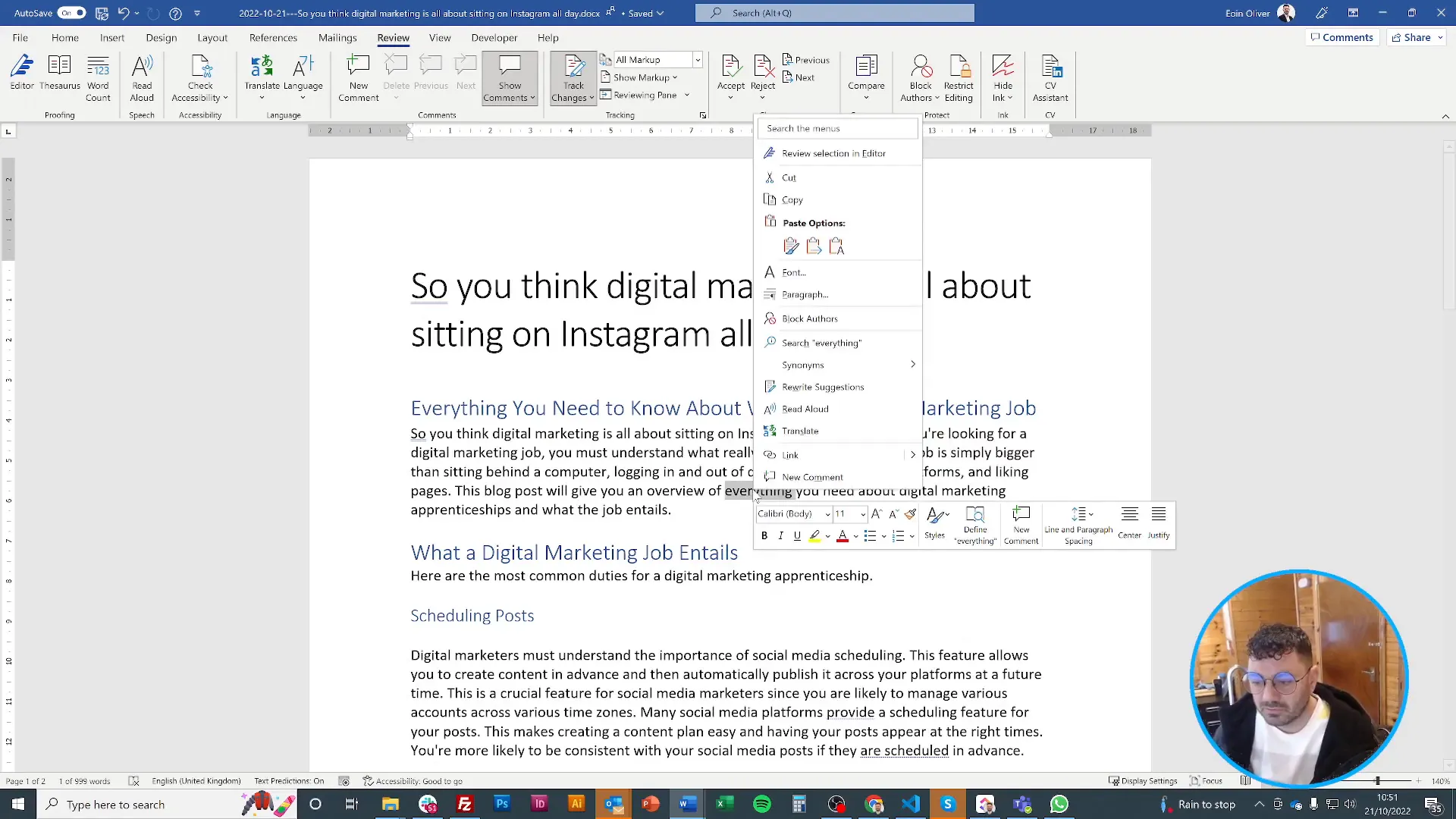1456x819 pixels.
Task: Go to Next tracked change
Action: click(x=799, y=77)
